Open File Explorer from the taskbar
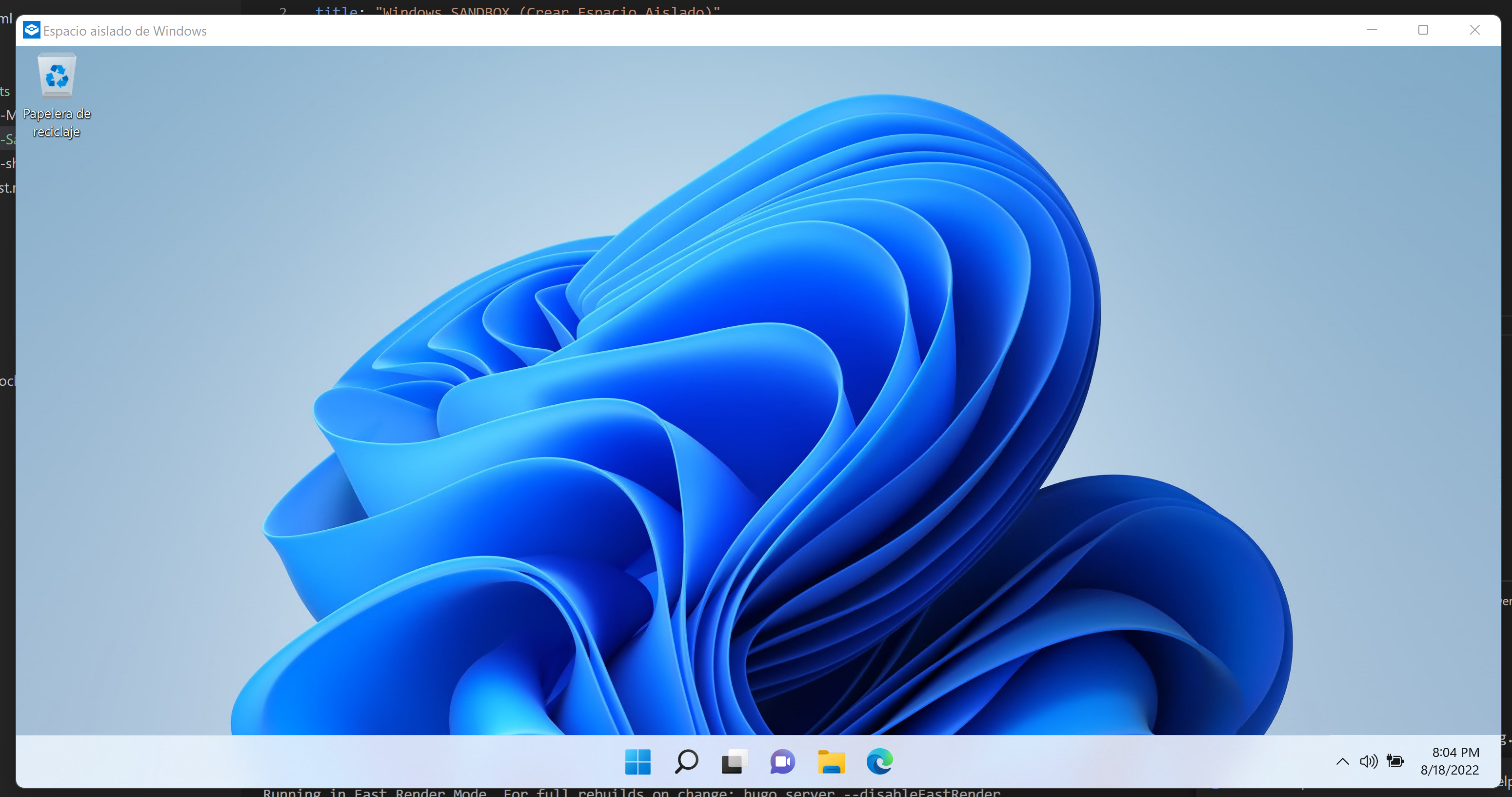 pos(831,762)
